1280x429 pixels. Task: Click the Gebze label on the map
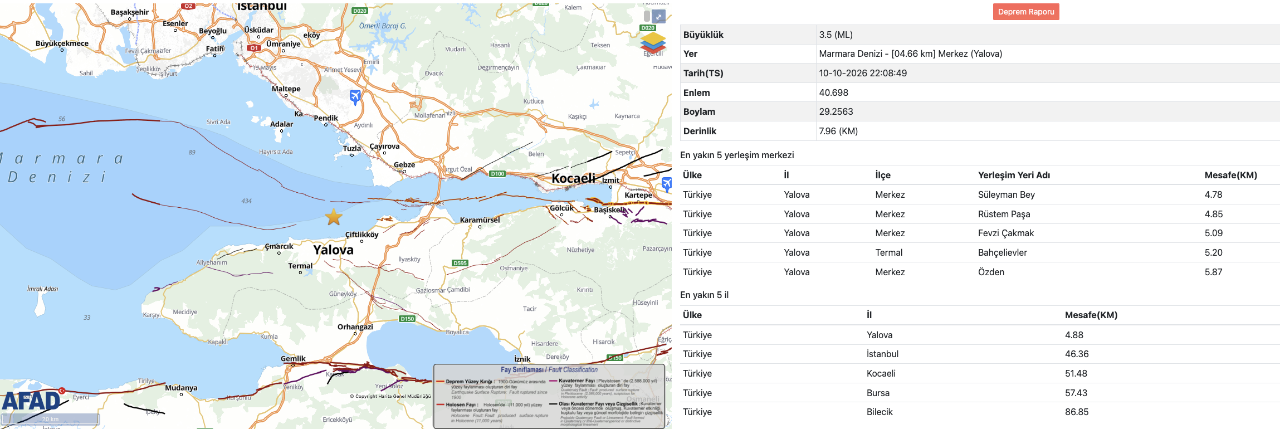tap(404, 164)
